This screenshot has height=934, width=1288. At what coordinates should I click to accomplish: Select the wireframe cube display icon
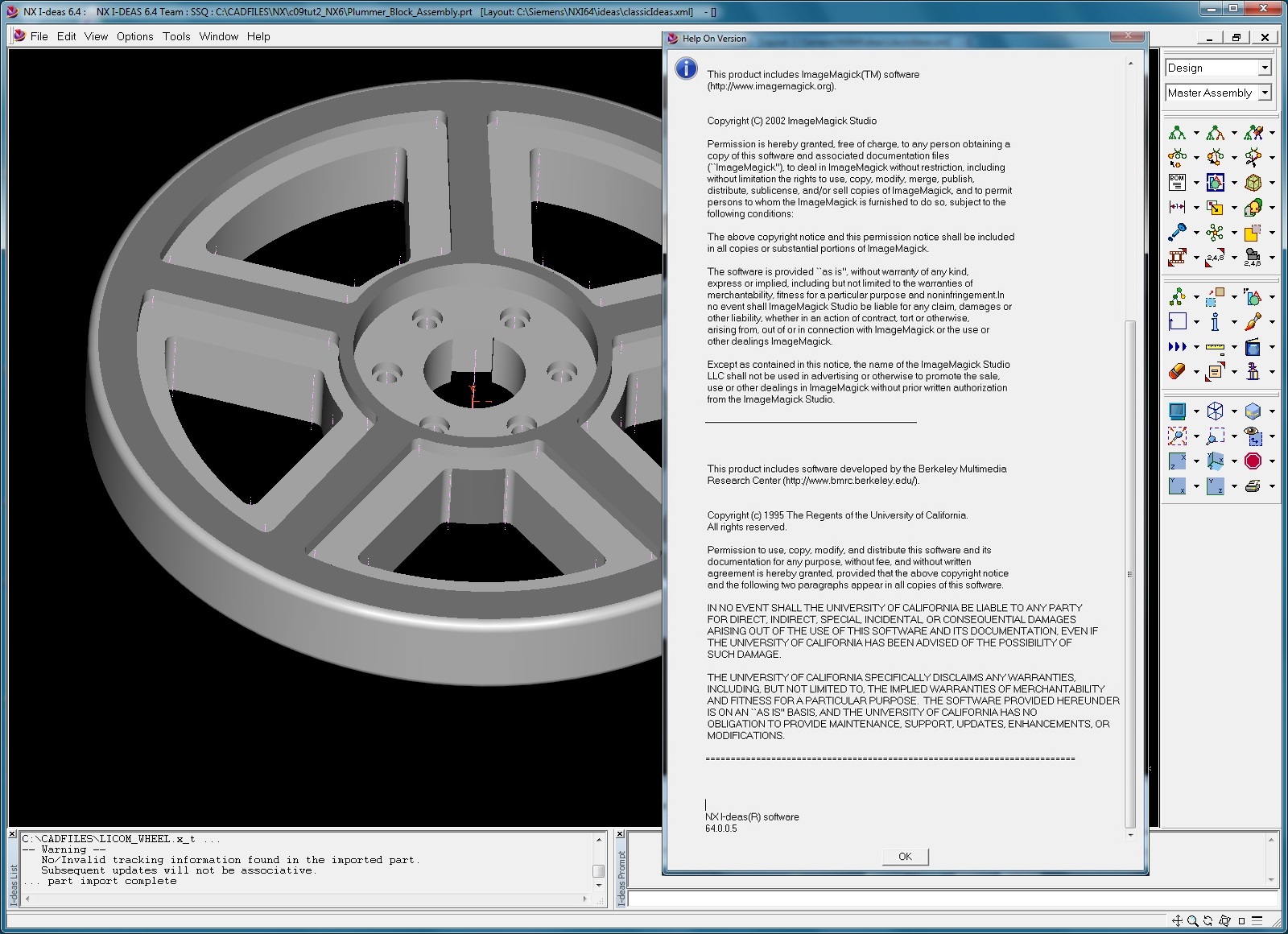click(x=1216, y=411)
